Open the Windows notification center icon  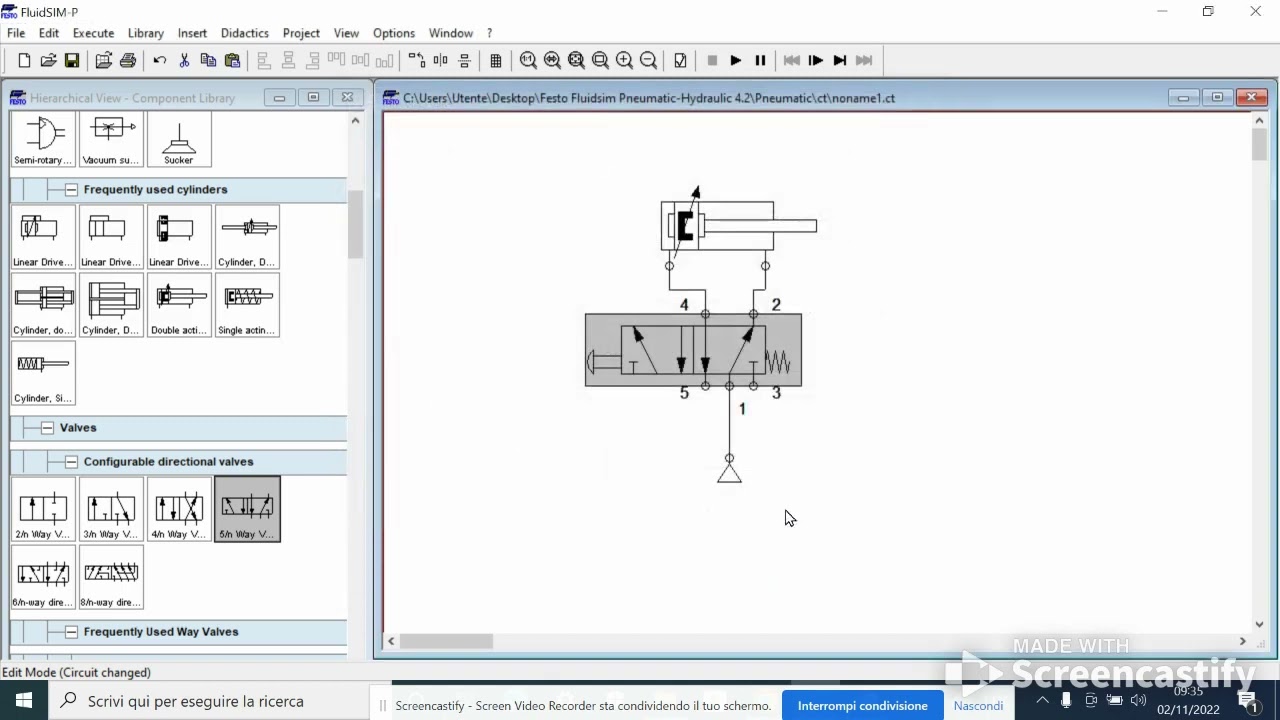(x=1248, y=700)
